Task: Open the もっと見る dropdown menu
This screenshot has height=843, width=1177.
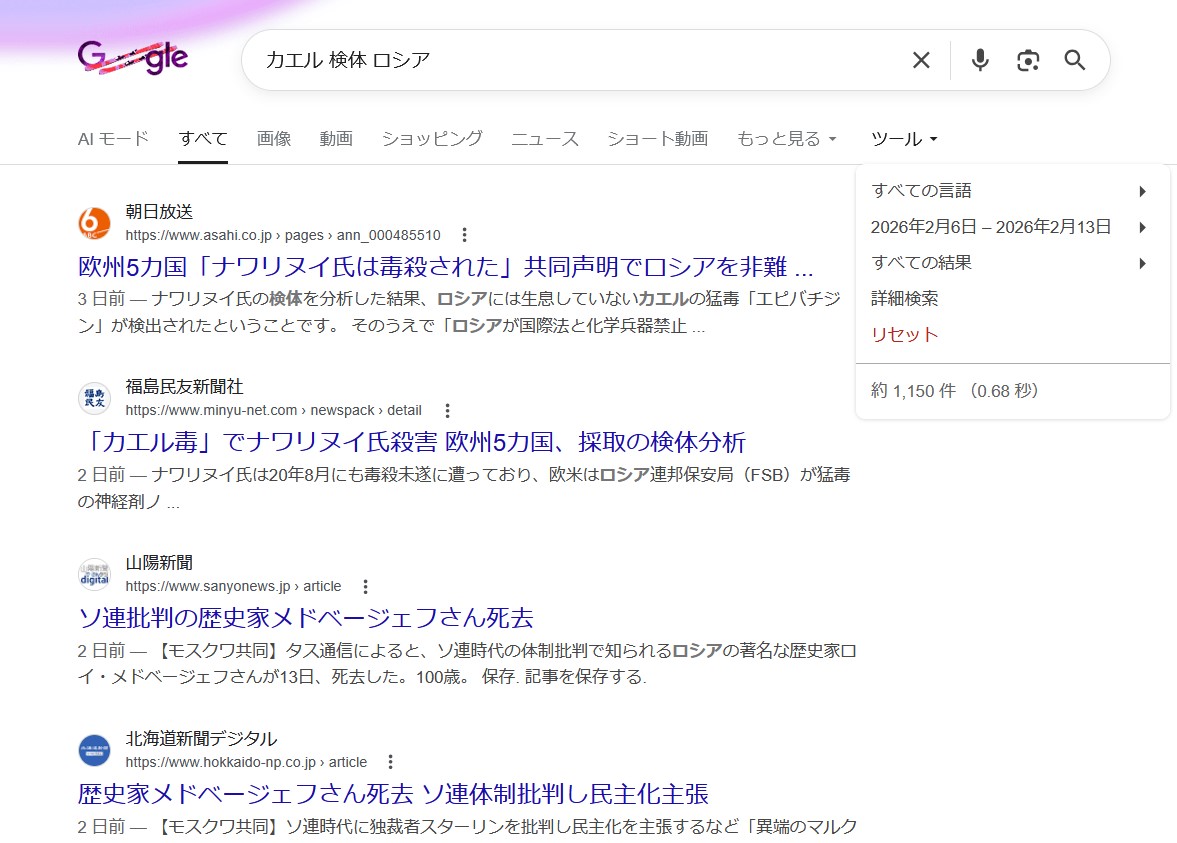Action: coord(786,139)
